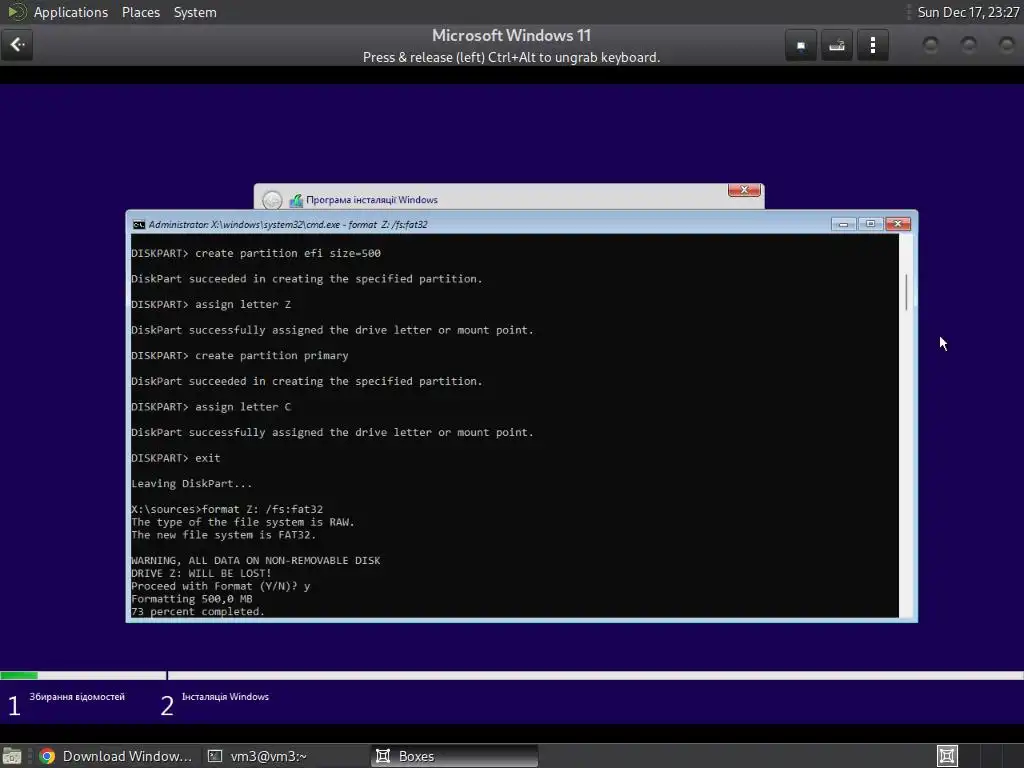Click the Applications menu logo icon
Screen dimensions: 1024x768
16,12
